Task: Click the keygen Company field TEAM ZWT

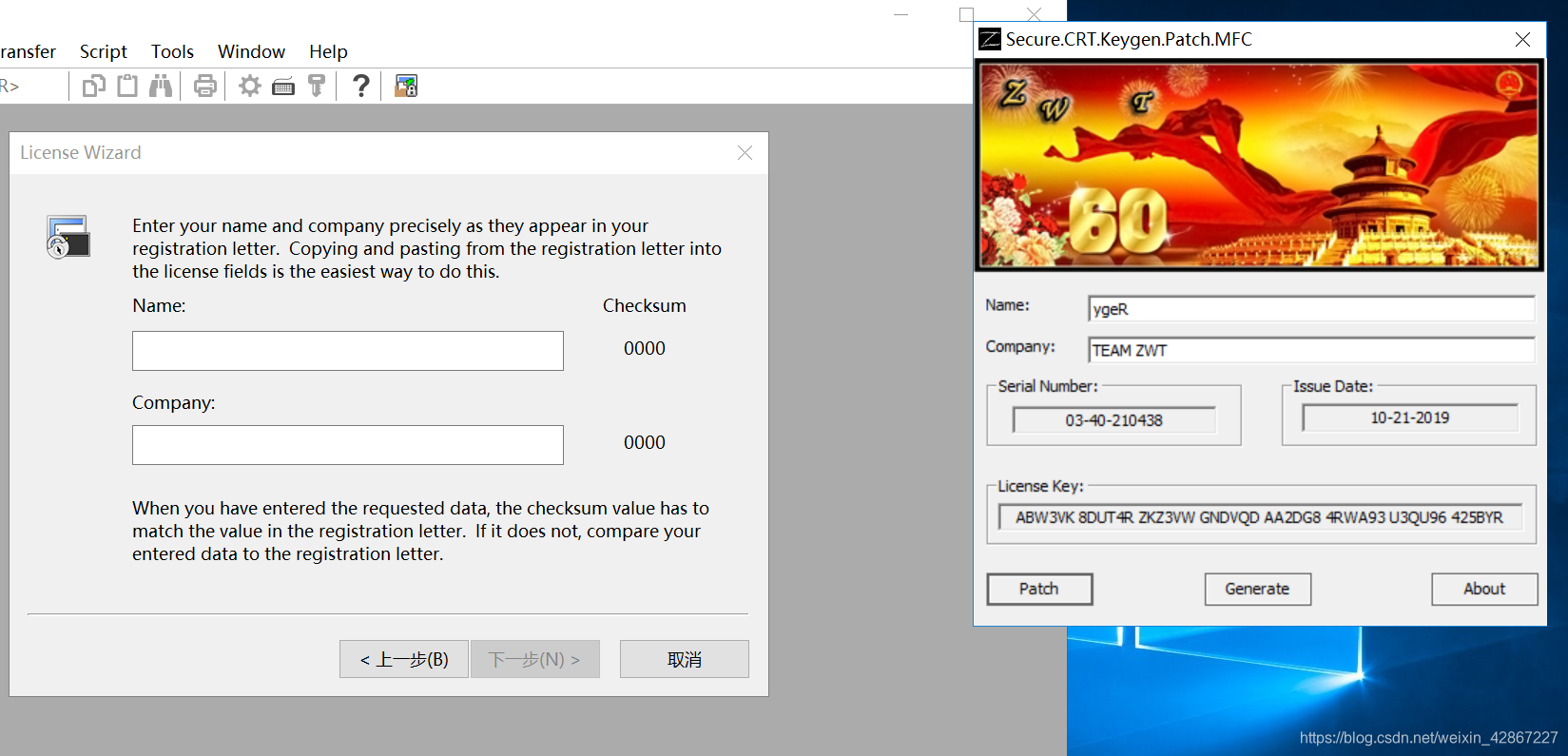Action: click(x=1311, y=350)
